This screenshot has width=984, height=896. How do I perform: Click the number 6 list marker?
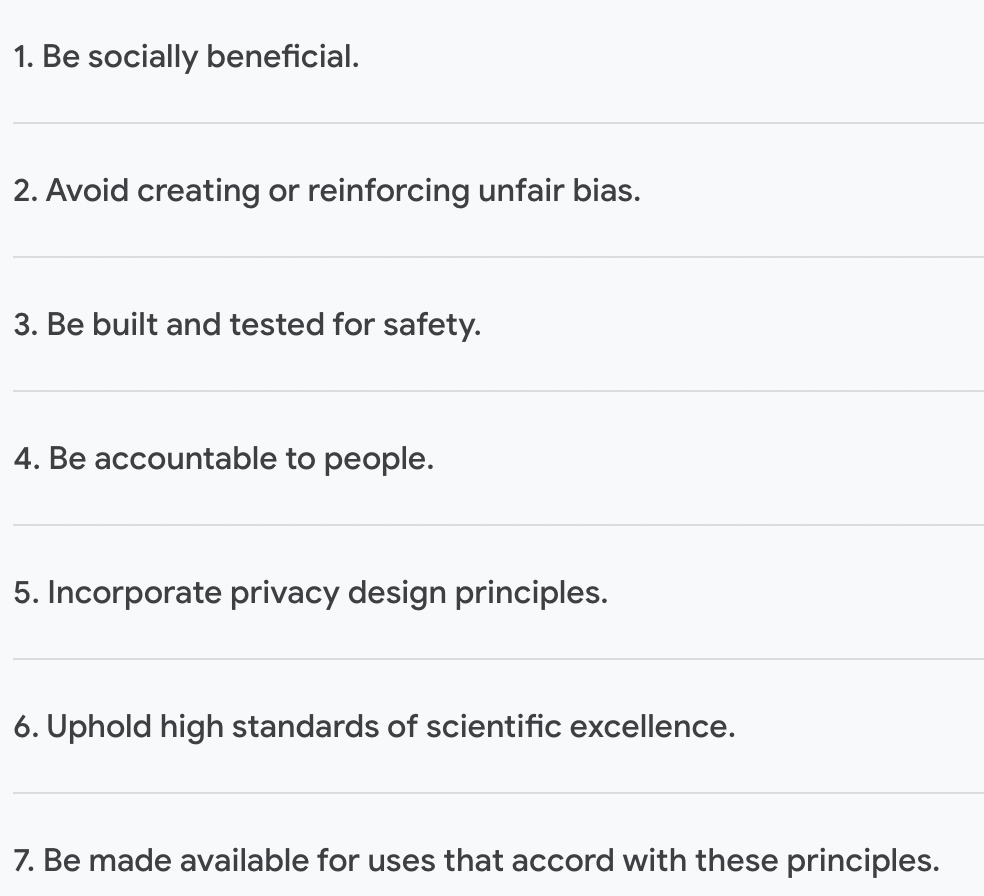coord(26,727)
